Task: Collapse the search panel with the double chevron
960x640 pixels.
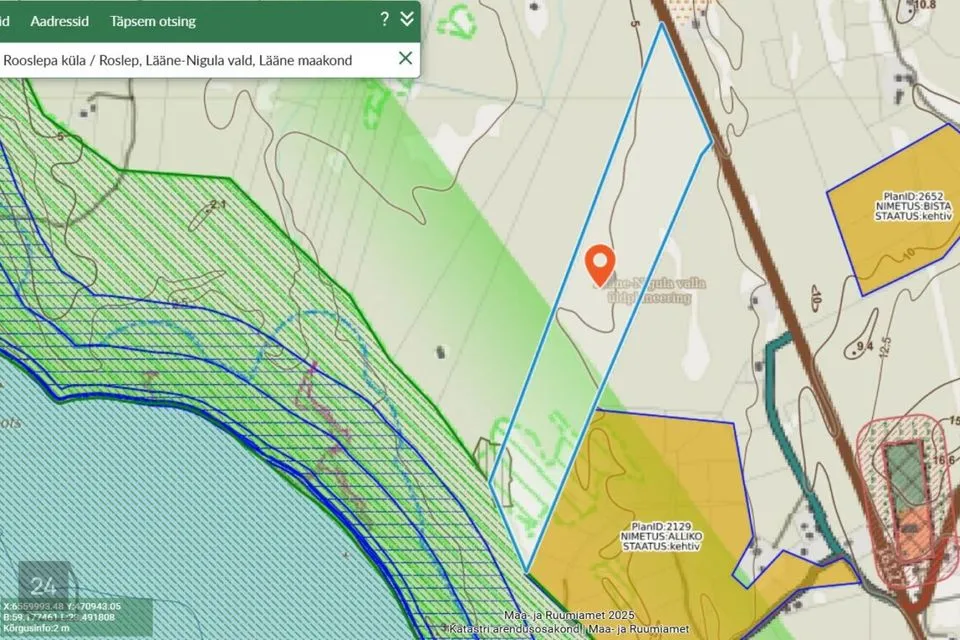Action: pyautogui.click(x=407, y=19)
